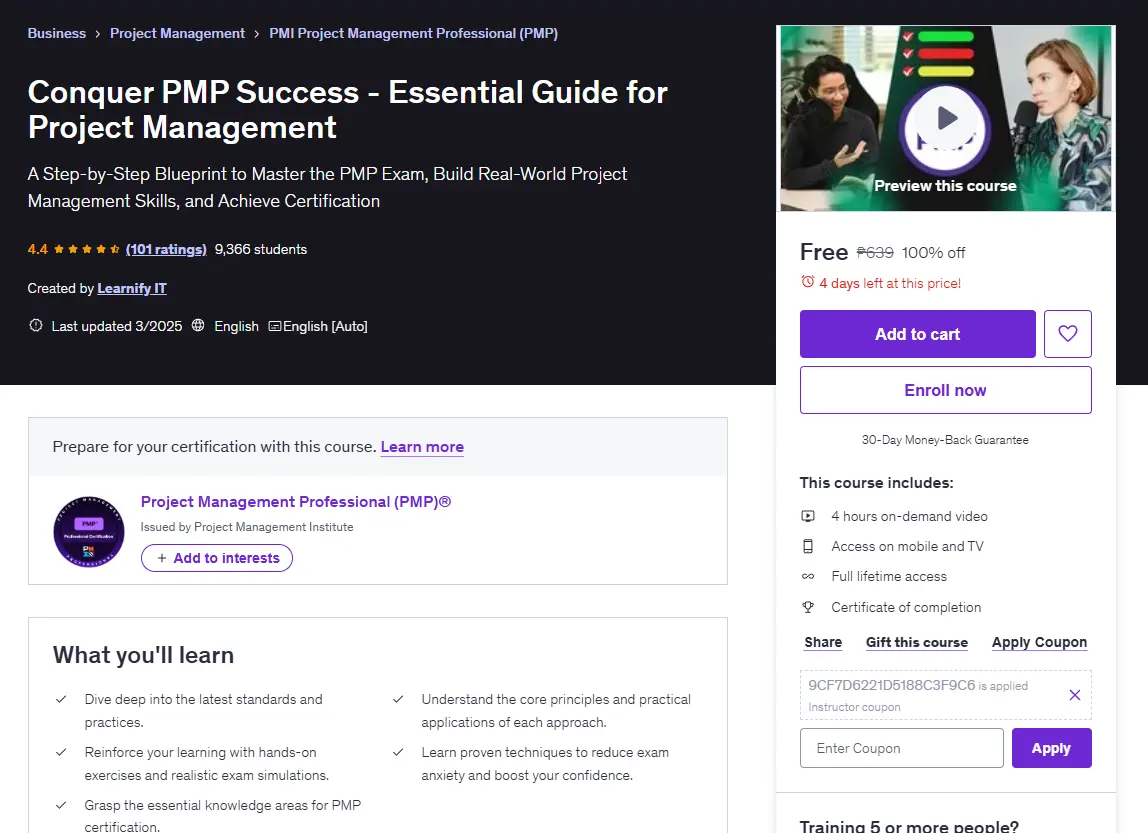
Task: Click the PMP certification badge image
Action: point(89,531)
